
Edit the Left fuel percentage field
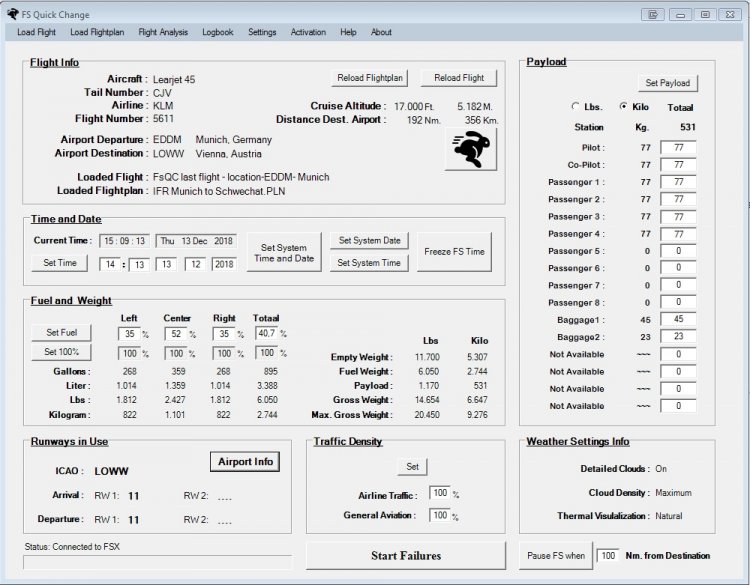[129, 333]
